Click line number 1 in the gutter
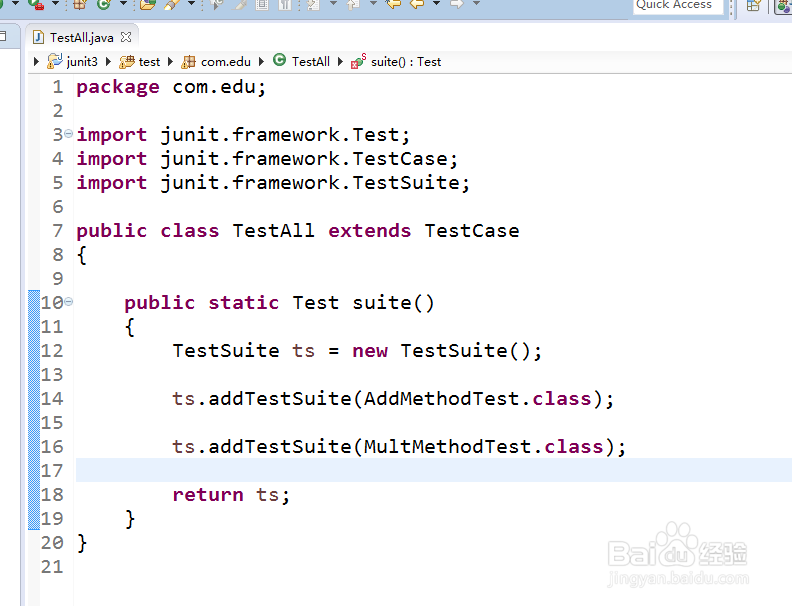The height and width of the screenshot is (606, 792). (x=58, y=87)
